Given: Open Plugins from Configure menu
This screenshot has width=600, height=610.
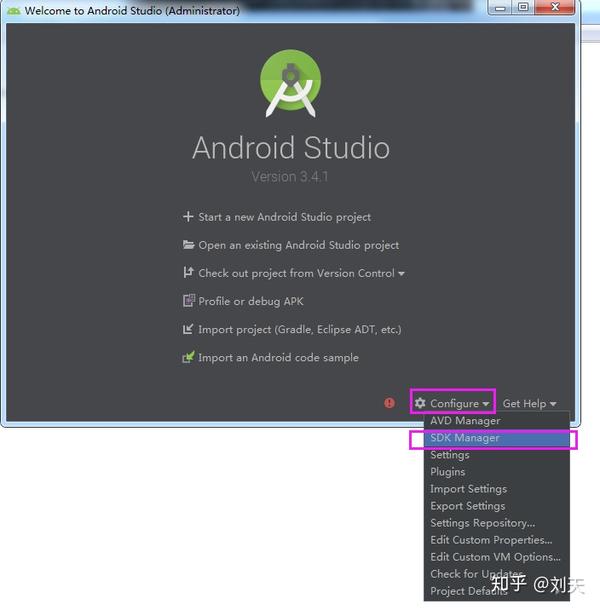Looking at the screenshot, I should coord(496,472).
